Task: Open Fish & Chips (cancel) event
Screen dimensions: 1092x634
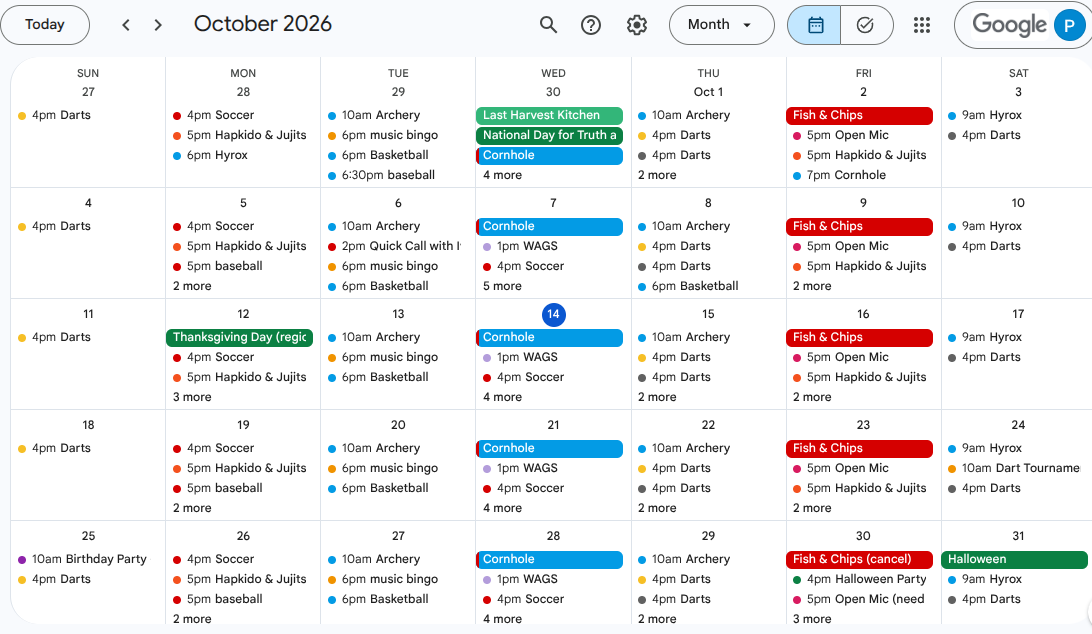Action: click(859, 559)
